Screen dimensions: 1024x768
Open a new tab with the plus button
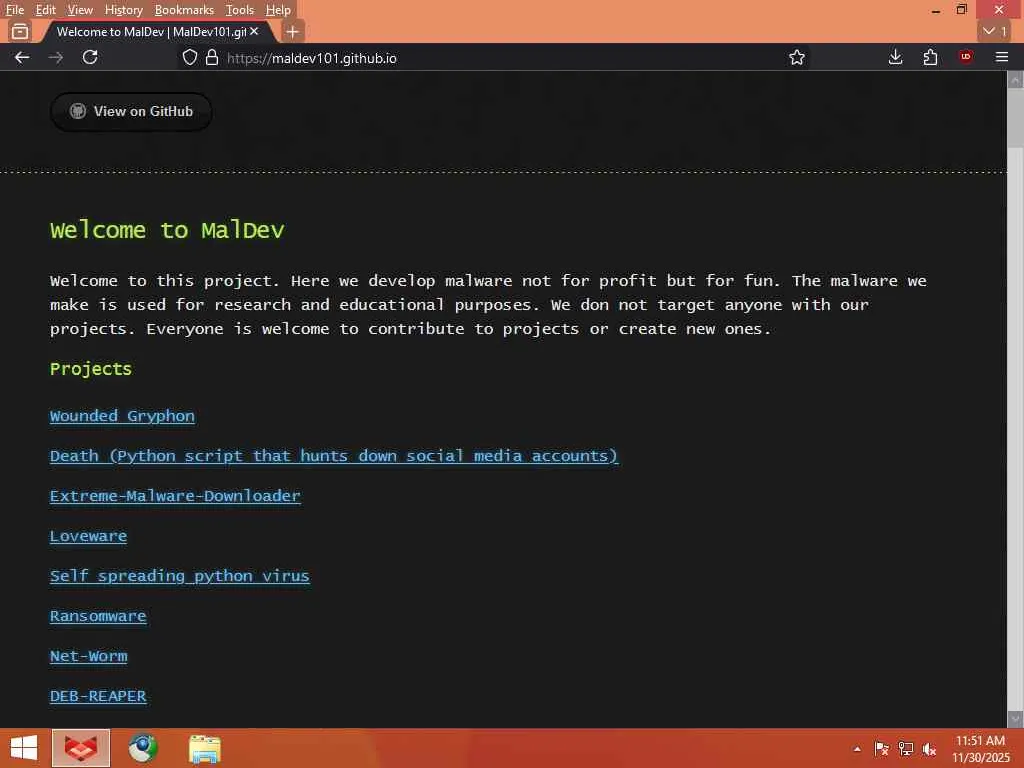click(x=293, y=31)
